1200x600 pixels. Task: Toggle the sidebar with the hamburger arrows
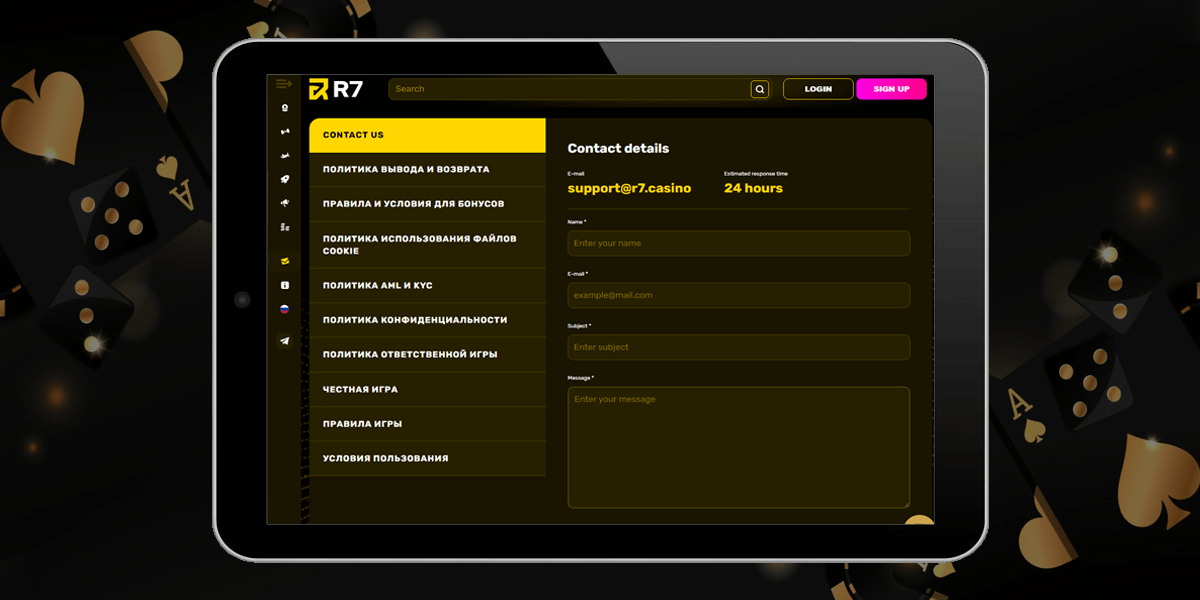click(284, 85)
